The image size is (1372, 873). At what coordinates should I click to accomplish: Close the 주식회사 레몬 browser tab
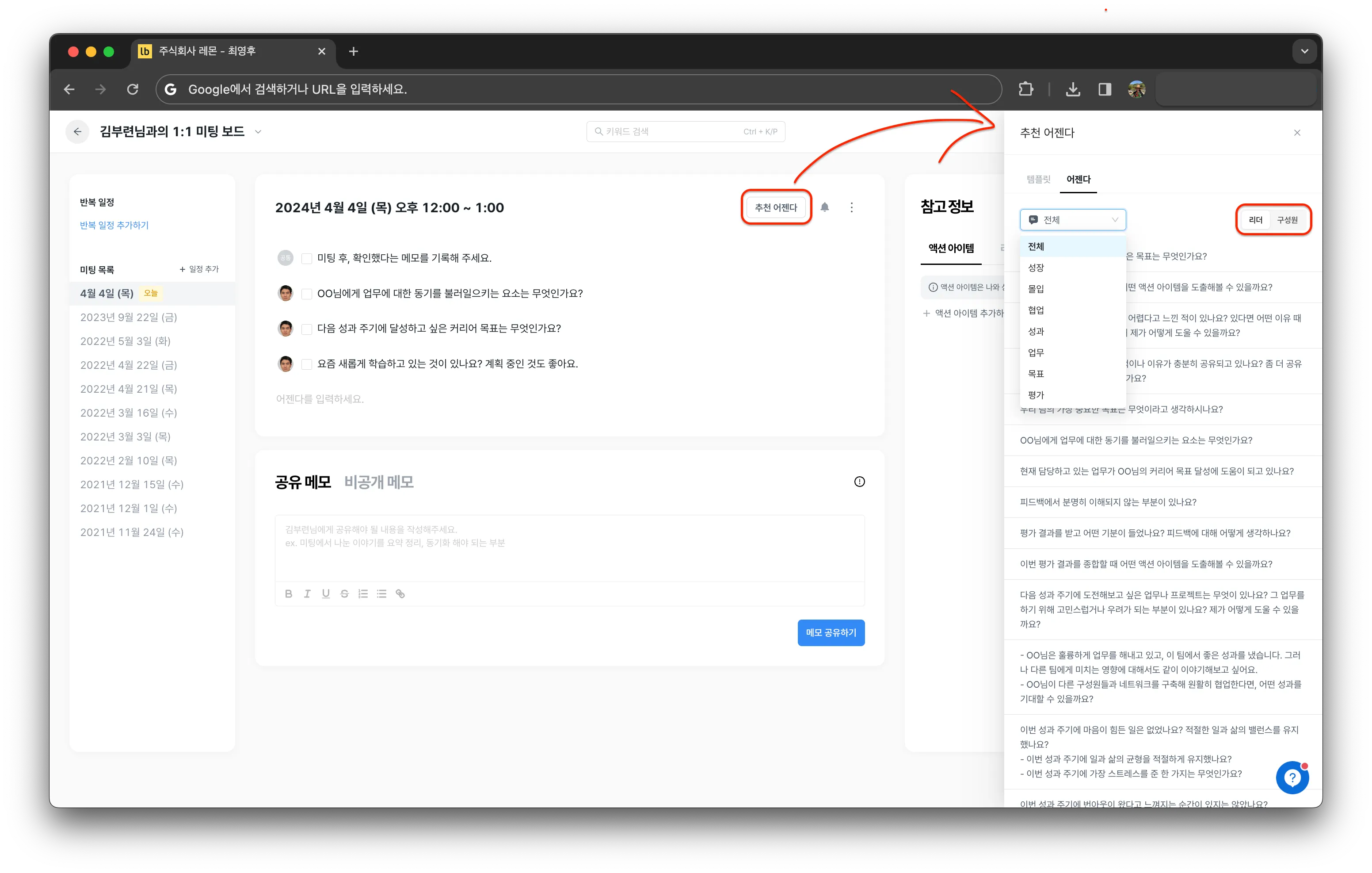tap(321, 51)
